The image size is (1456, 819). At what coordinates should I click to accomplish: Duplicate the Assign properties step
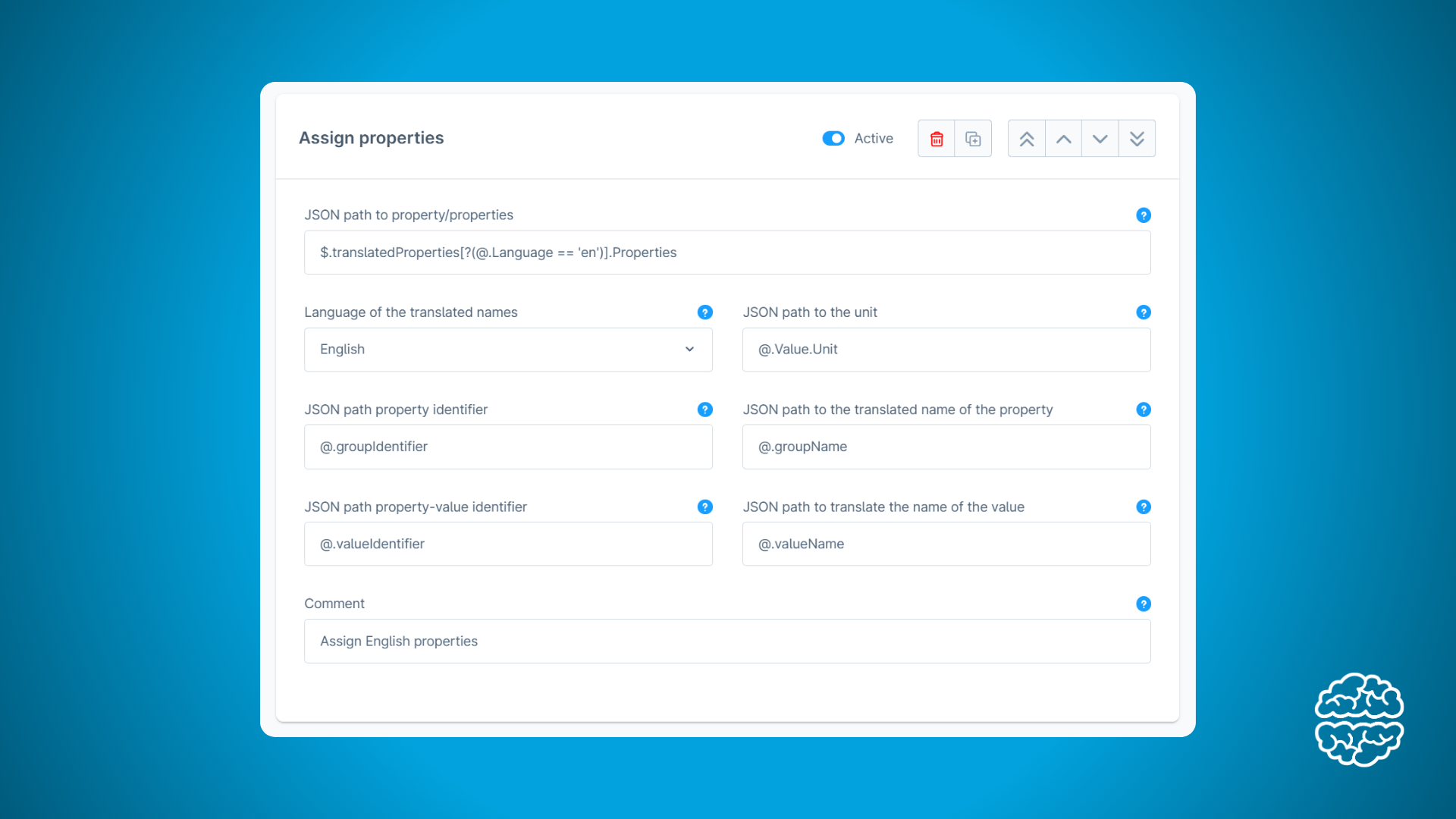(x=973, y=139)
